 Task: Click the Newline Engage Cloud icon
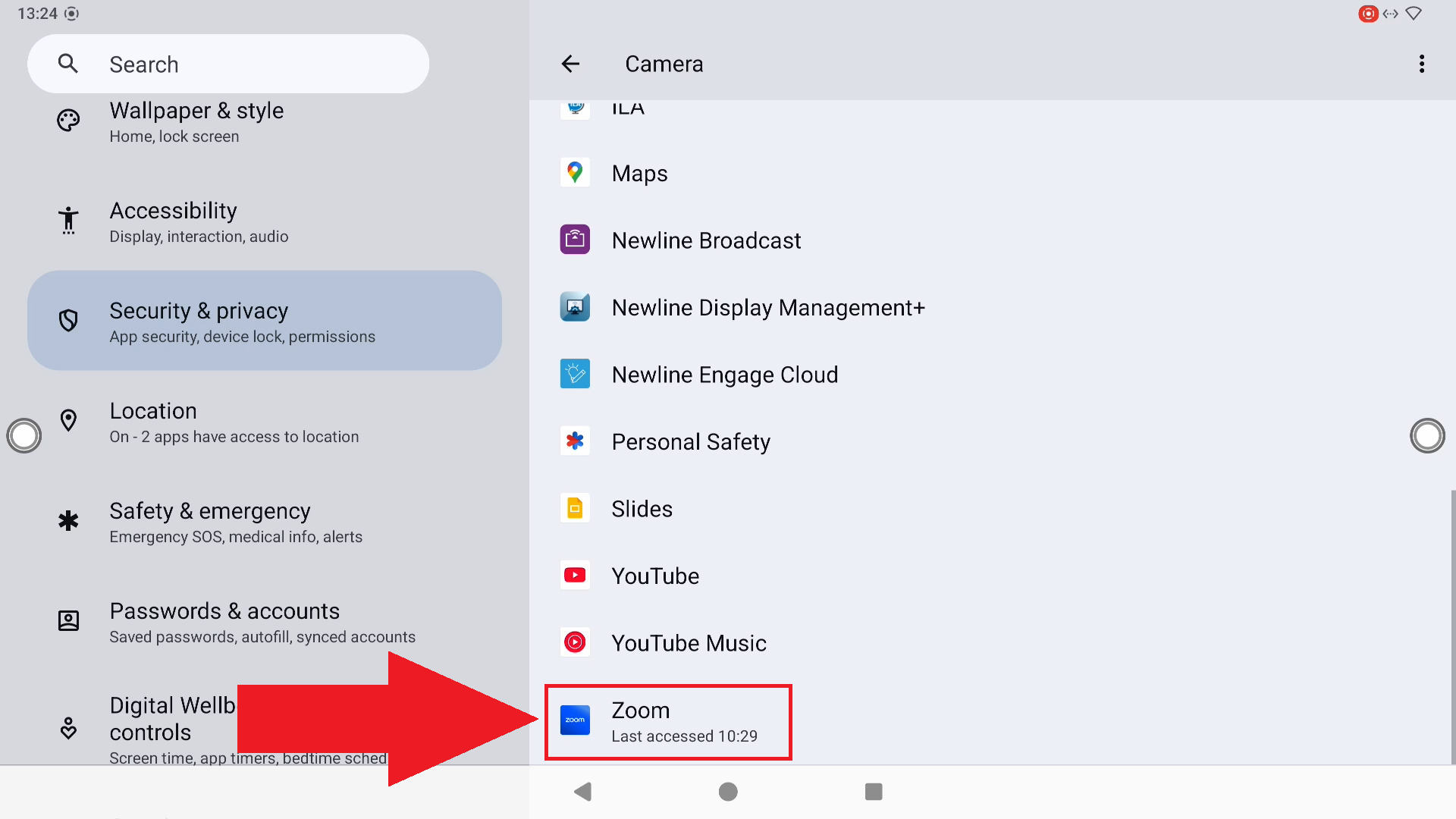coord(575,374)
